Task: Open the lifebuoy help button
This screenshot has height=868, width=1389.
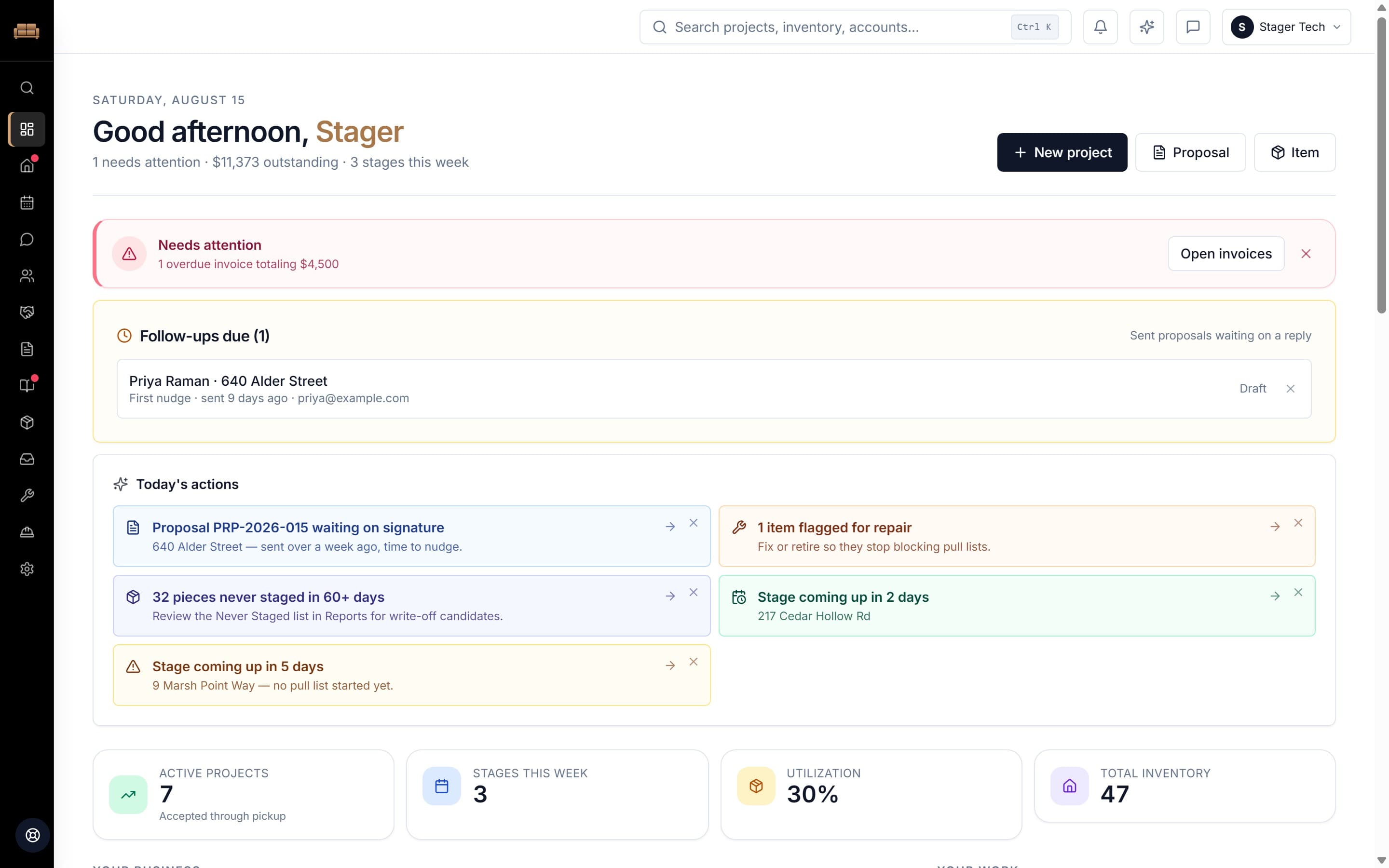Action: pos(33,835)
